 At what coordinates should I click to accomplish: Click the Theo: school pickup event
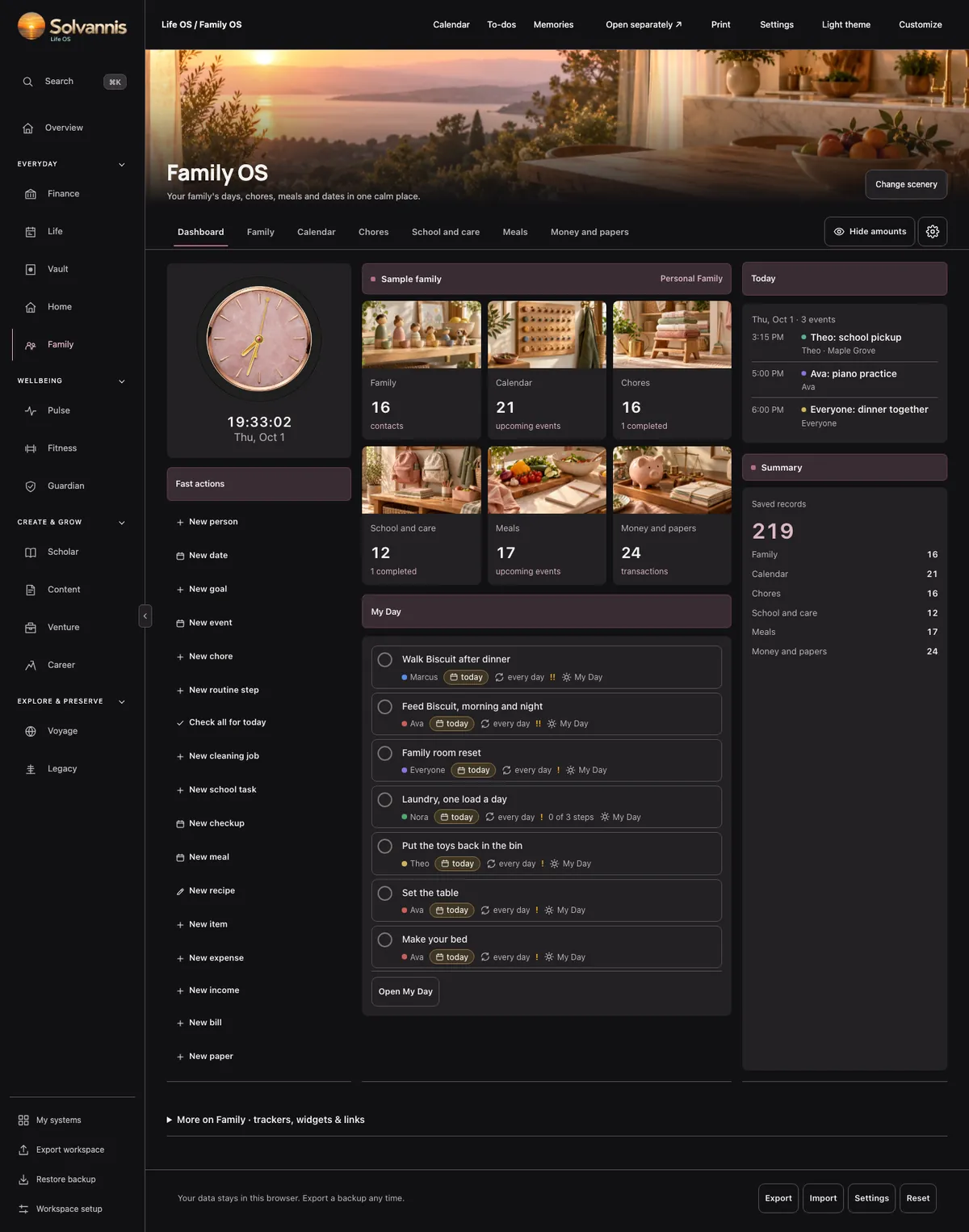click(845, 343)
